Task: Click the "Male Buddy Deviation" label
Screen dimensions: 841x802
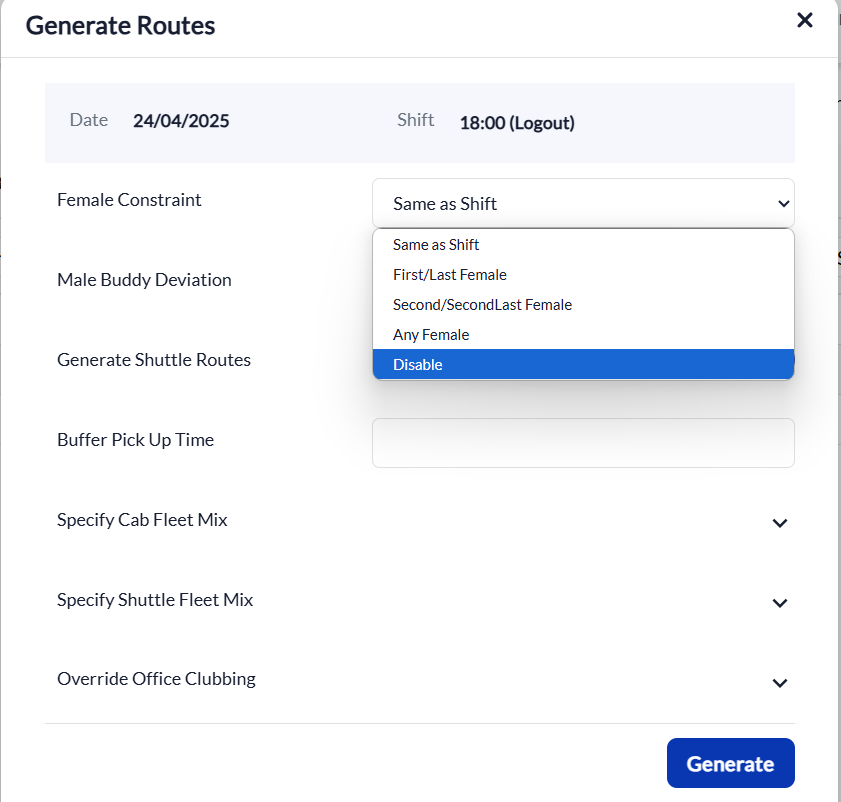Action: [144, 280]
